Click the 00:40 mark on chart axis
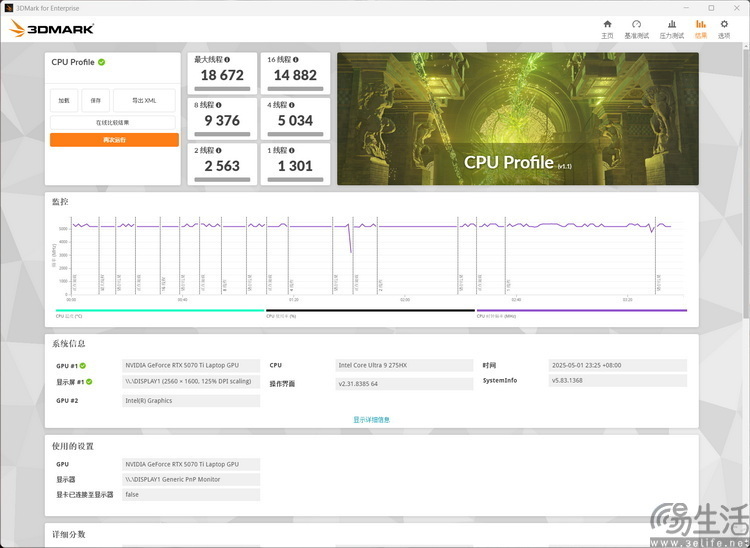The image size is (750, 548). click(182, 300)
